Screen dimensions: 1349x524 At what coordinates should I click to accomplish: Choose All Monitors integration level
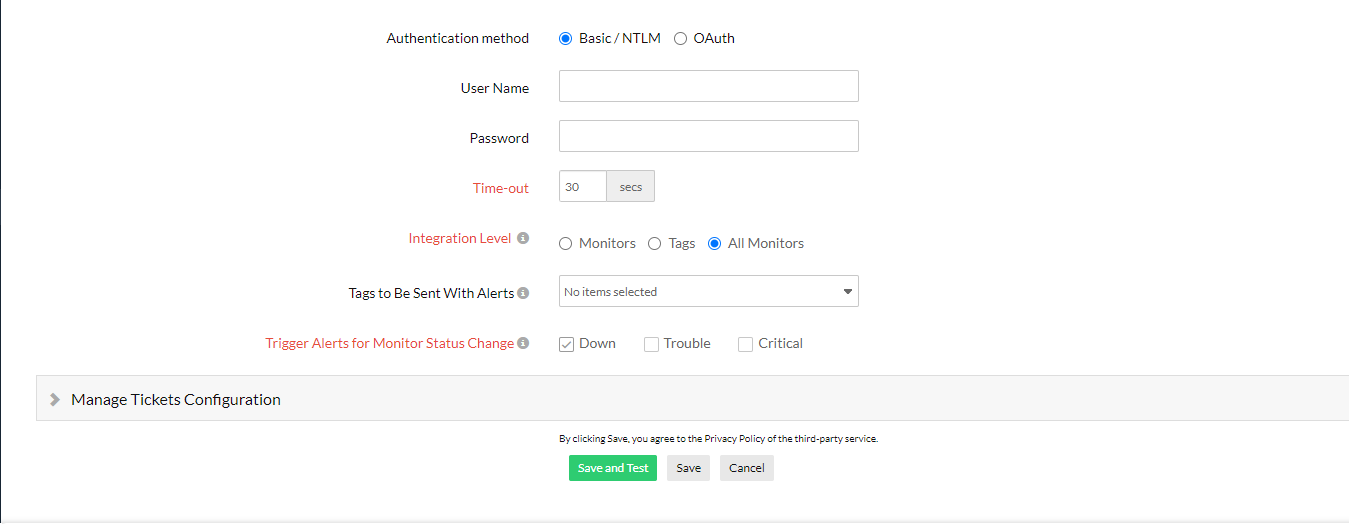(x=714, y=244)
